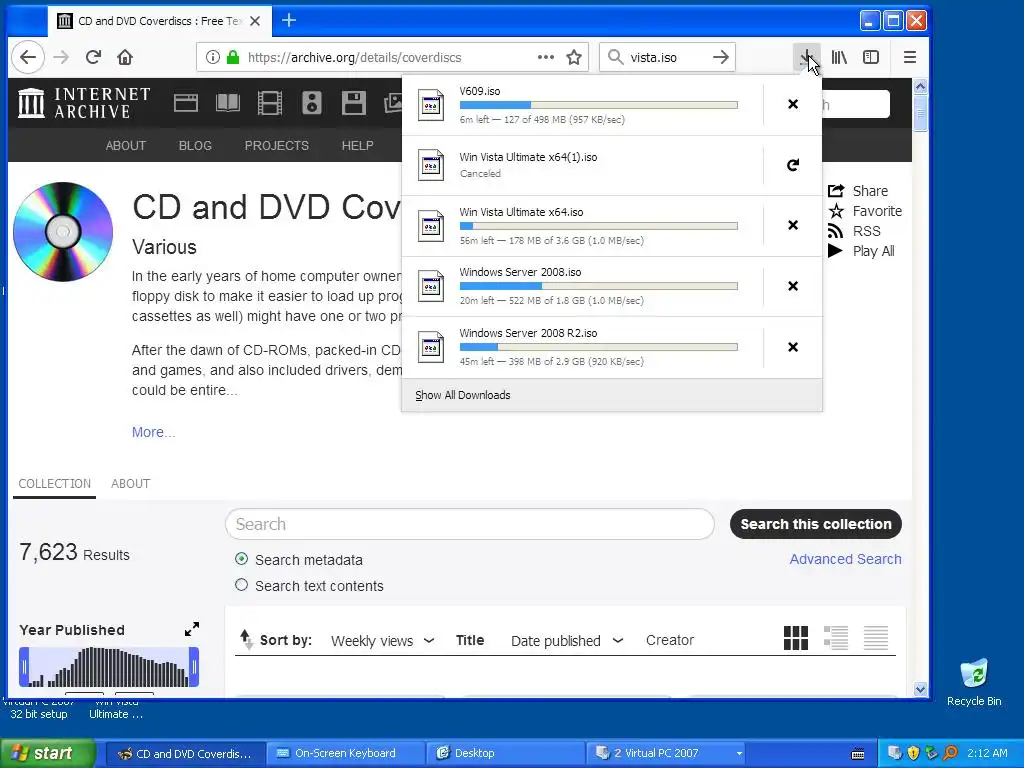This screenshot has width=1024, height=768.
Task: Bookmark this page with the star icon
Action: (x=574, y=57)
